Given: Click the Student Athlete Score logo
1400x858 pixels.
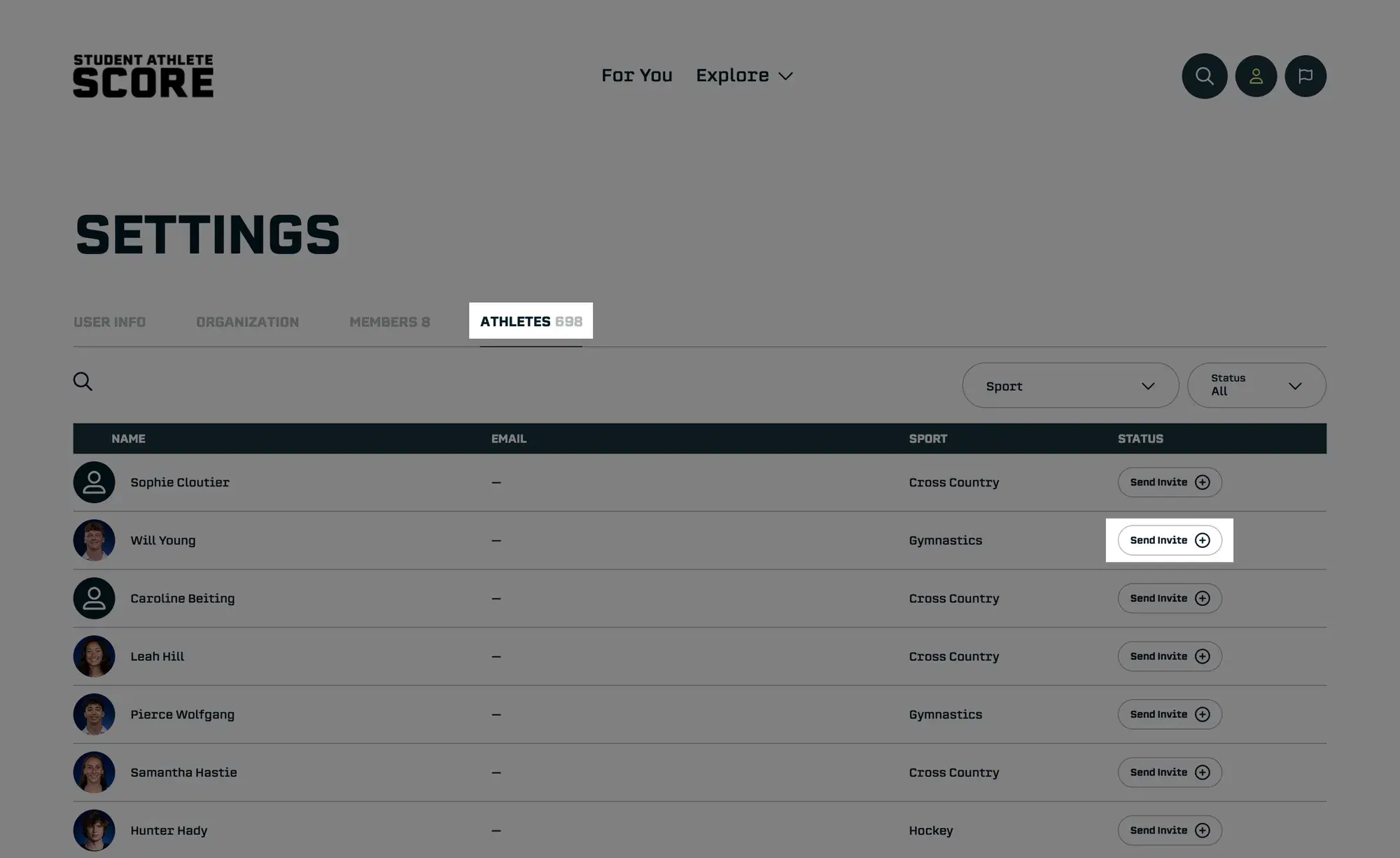Looking at the screenshot, I should [143, 76].
